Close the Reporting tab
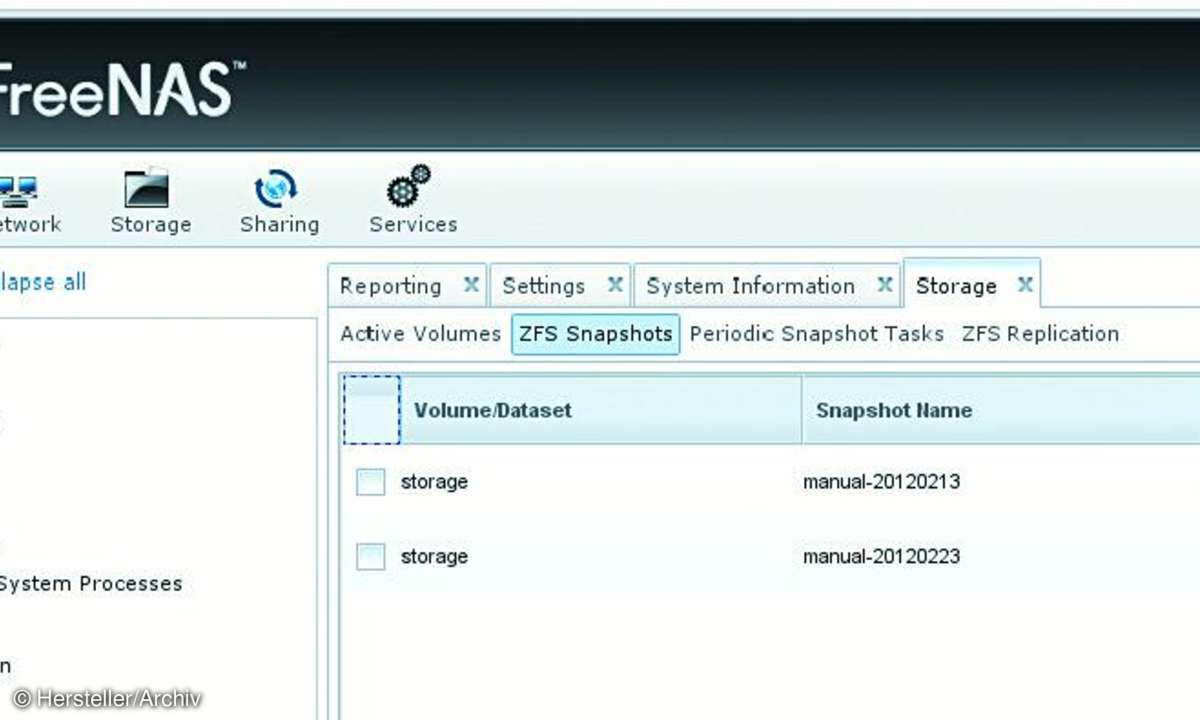This screenshot has width=1200, height=720. (x=471, y=285)
